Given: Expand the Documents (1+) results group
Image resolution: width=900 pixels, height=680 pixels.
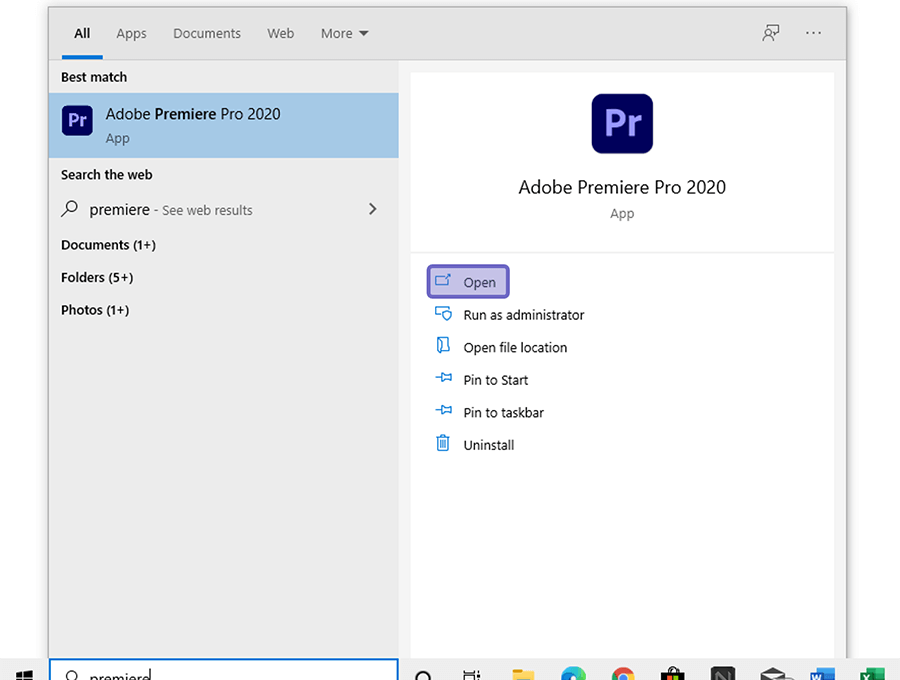Looking at the screenshot, I should [x=108, y=245].
